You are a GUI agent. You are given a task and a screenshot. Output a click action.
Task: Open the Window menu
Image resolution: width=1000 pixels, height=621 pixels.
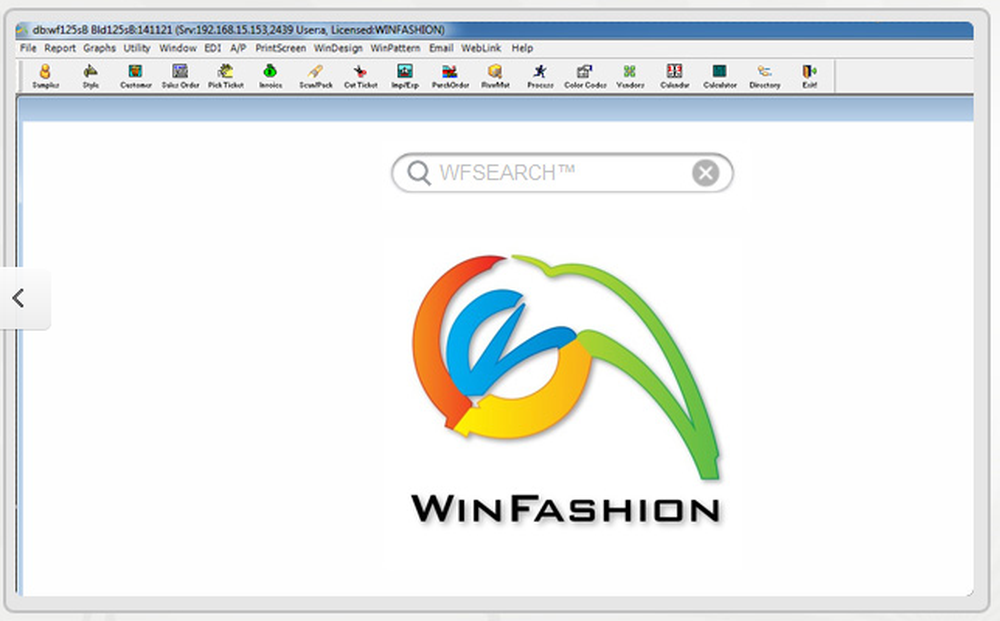(x=178, y=48)
